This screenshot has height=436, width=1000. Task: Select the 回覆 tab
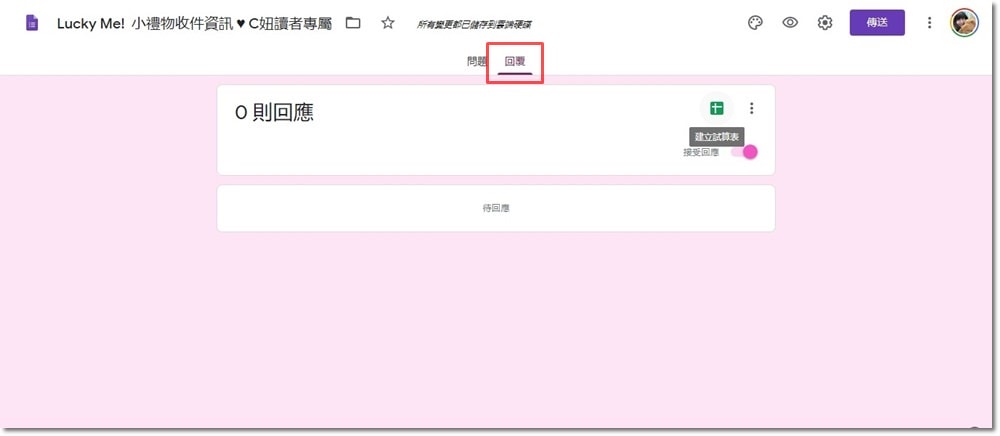tap(515, 62)
